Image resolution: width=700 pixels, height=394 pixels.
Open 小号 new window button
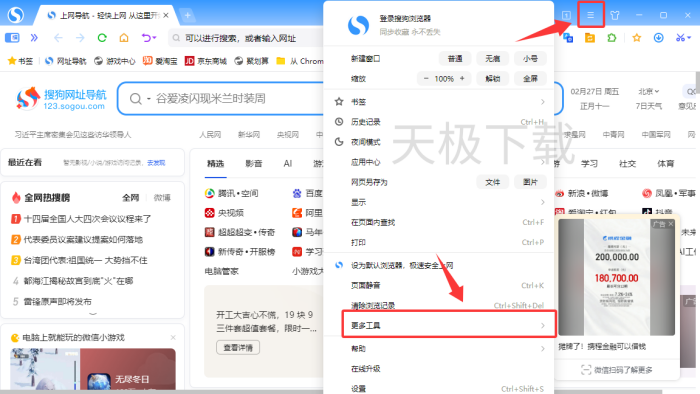pyautogui.click(x=530, y=58)
